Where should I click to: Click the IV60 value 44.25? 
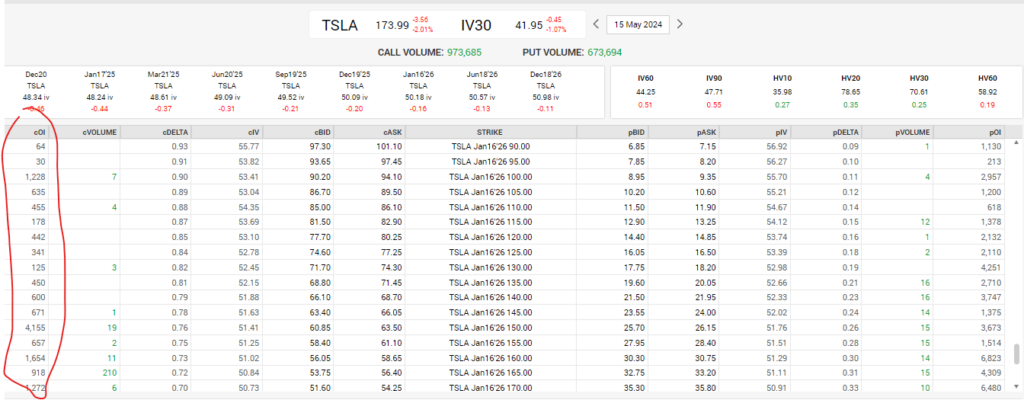pyautogui.click(x=646, y=91)
